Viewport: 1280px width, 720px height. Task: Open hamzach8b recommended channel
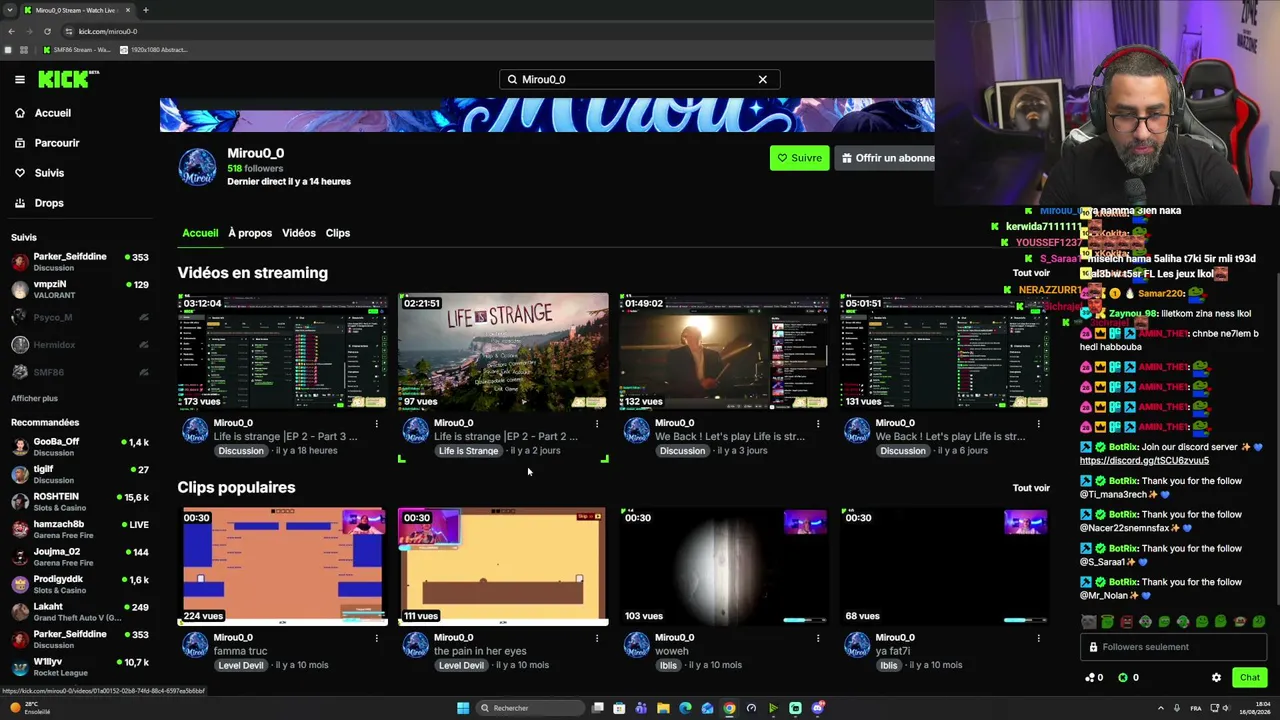pos(80,529)
